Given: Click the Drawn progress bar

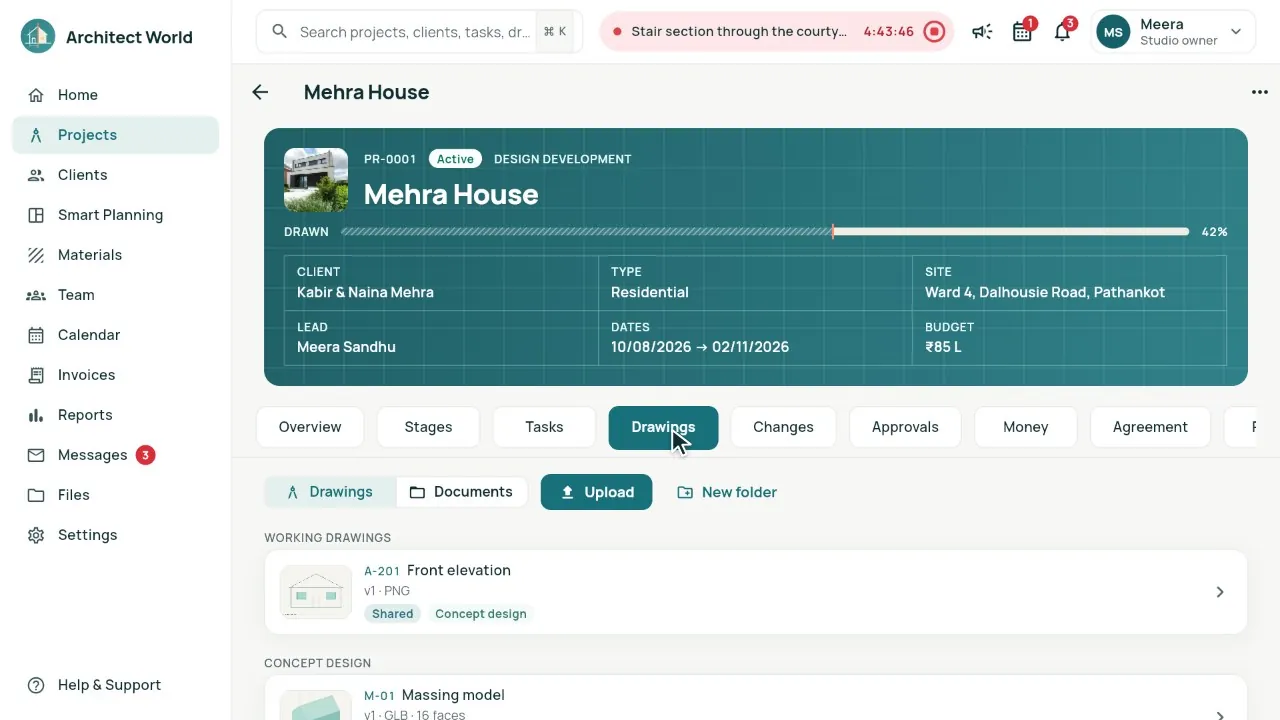Looking at the screenshot, I should pyautogui.click(x=765, y=232).
